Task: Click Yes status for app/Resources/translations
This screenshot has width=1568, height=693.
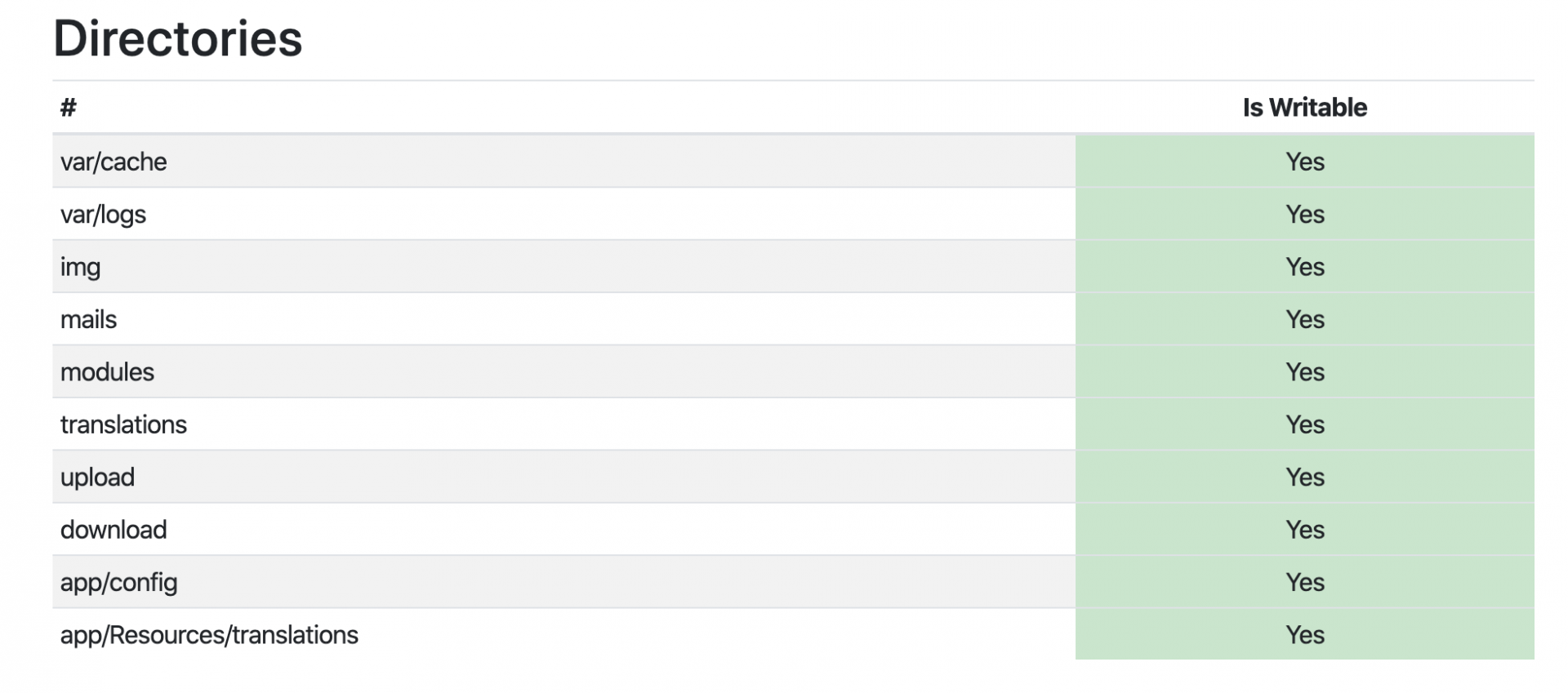Action: click(x=1304, y=635)
